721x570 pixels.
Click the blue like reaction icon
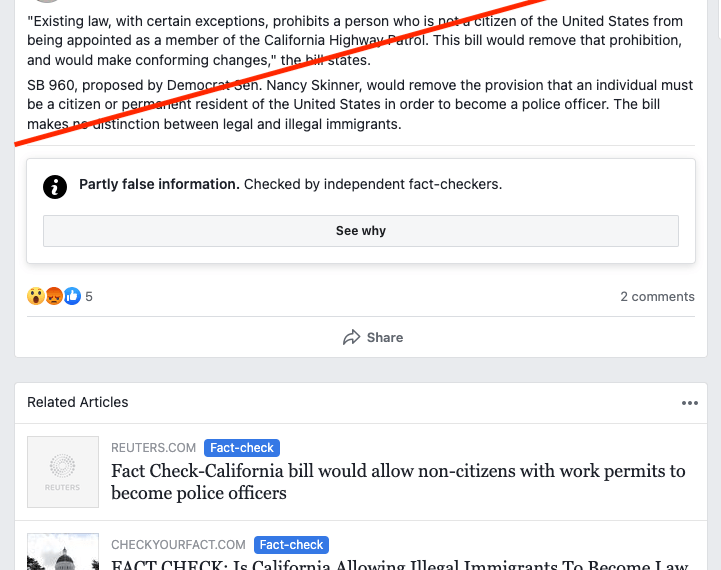72,296
